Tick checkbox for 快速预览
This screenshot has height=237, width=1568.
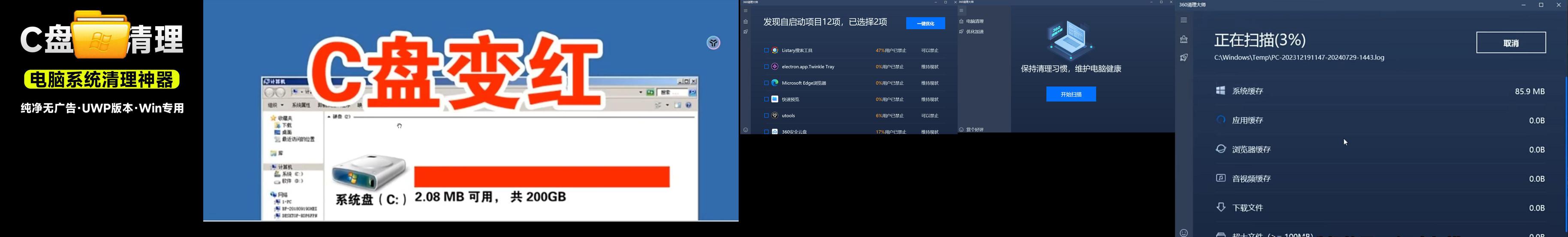click(766, 99)
